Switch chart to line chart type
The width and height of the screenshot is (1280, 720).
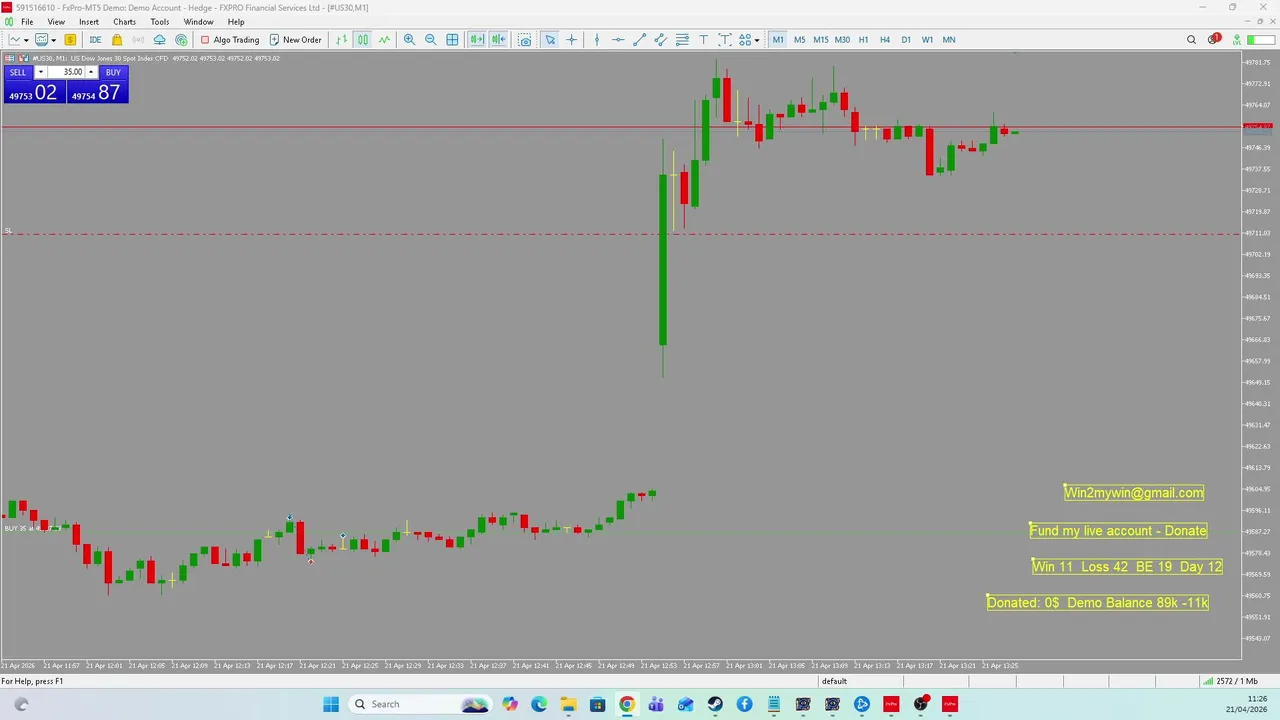tap(384, 40)
